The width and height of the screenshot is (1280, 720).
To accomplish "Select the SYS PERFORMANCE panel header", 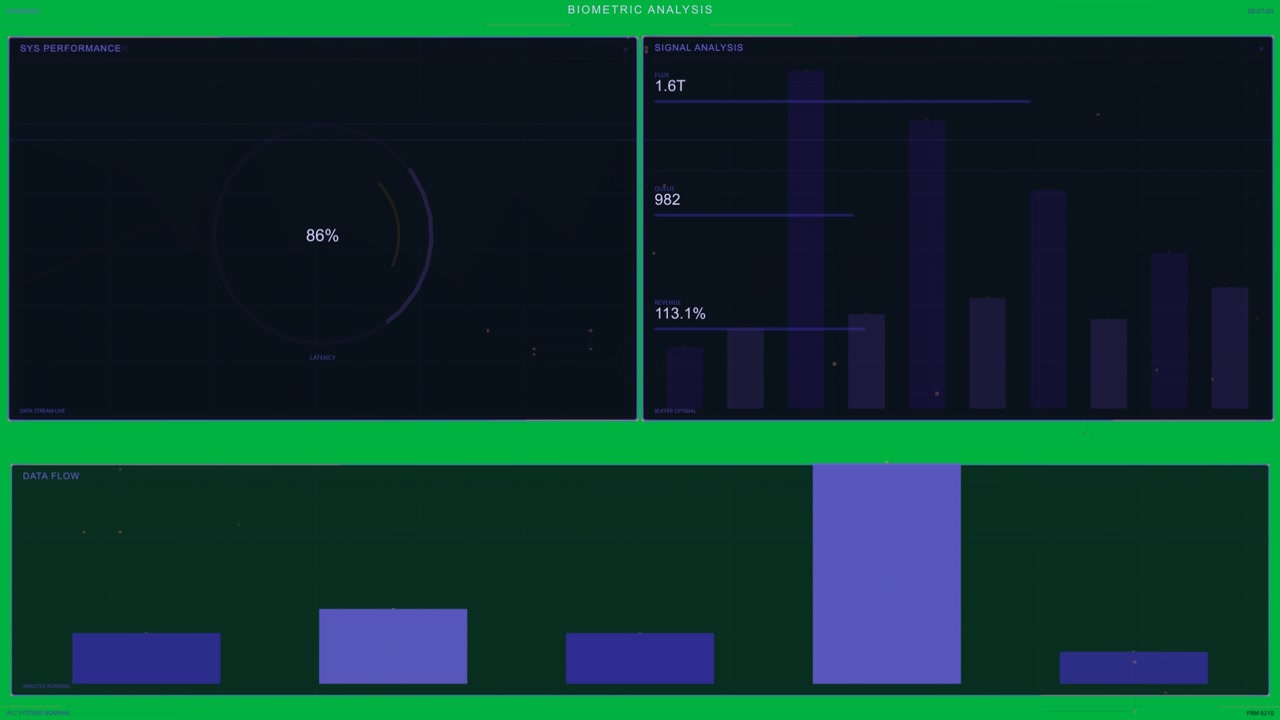I will click(70, 48).
